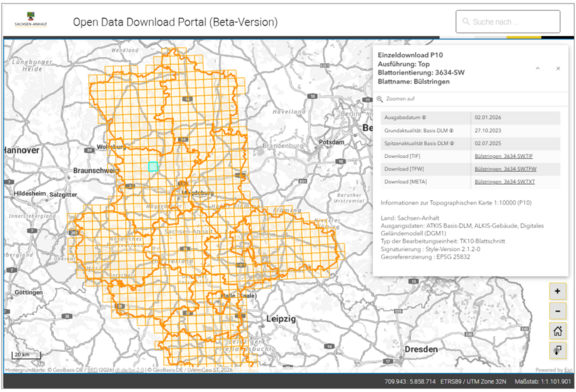Click the Download [TIF] label
576x392 pixels.
(x=402, y=156)
